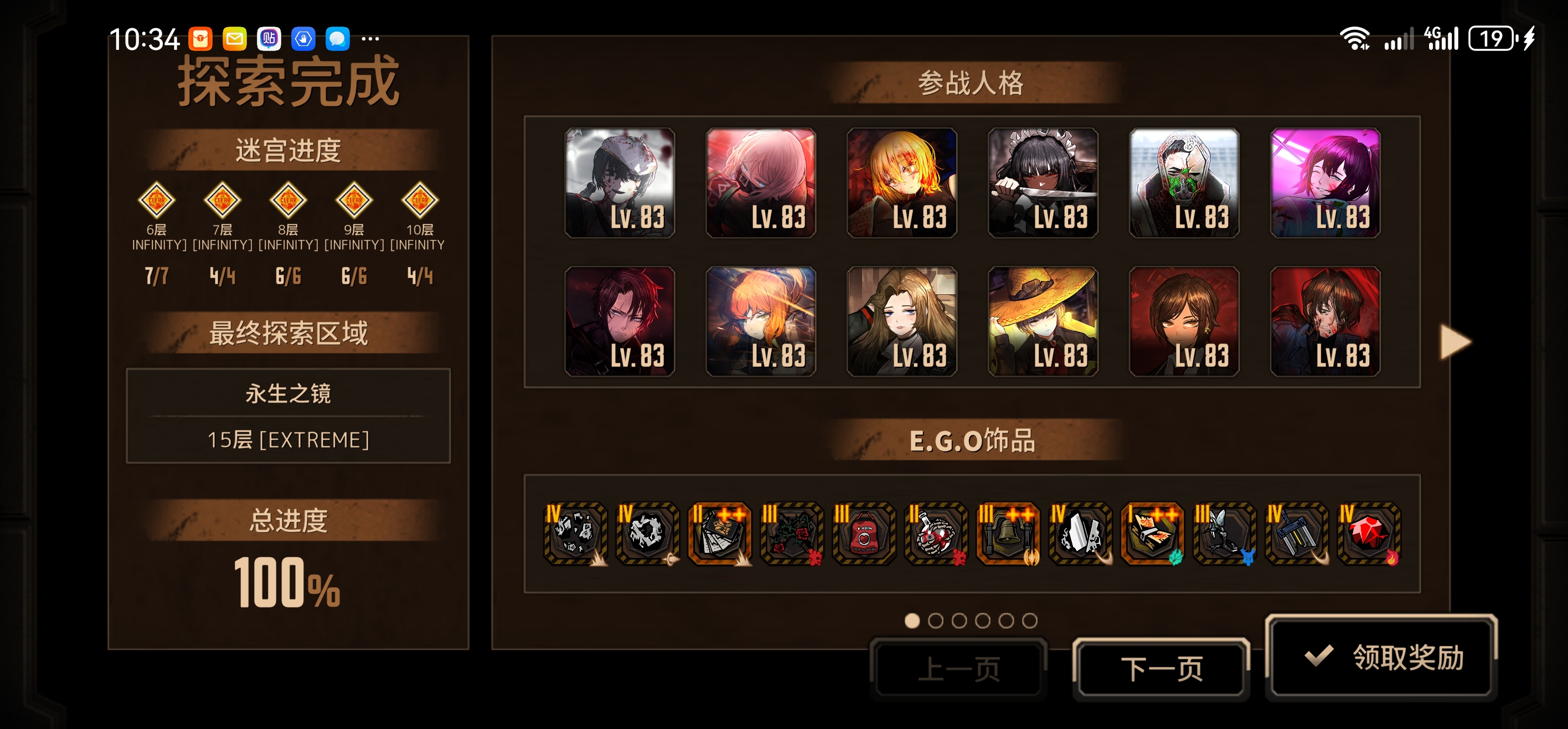Viewport: 1568px width, 729px height.
Task: Click the 领取奖励 claim reward button
Action: point(1381,656)
